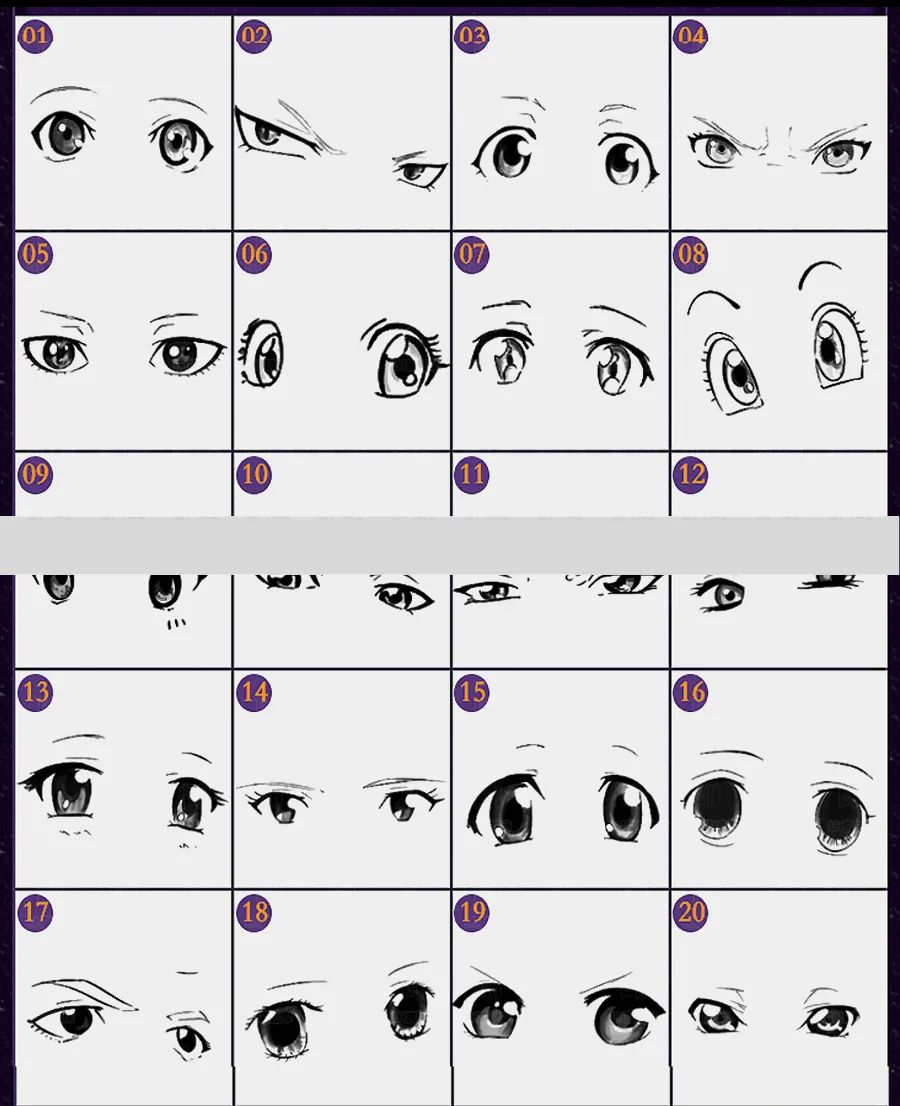Image resolution: width=900 pixels, height=1106 pixels.
Task: Select the narrow eye style thumbnail 02
Action: [341, 122]
